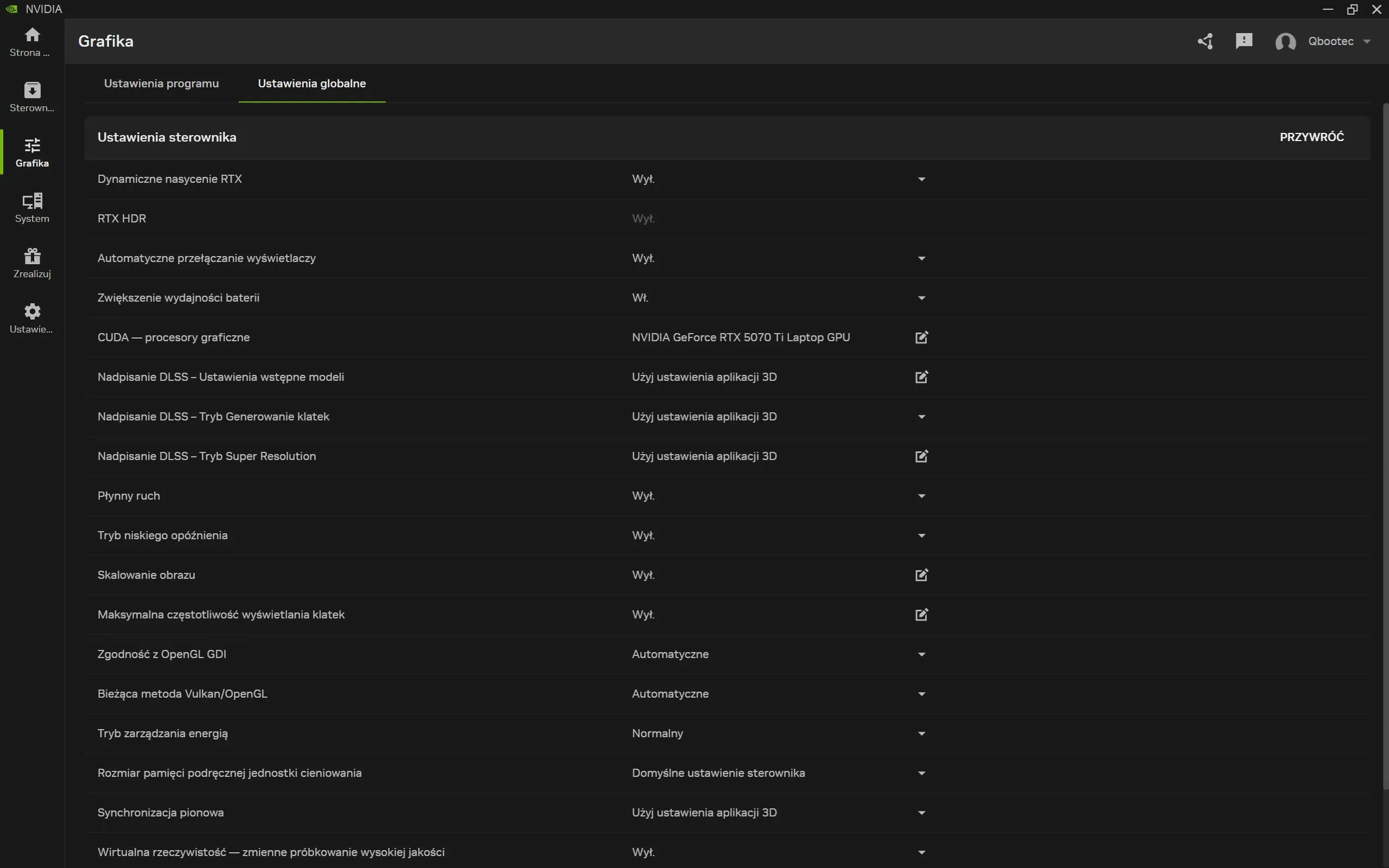
Task: Edit the Skalowanie obrazu setting
Action: [x=921, y=574]
